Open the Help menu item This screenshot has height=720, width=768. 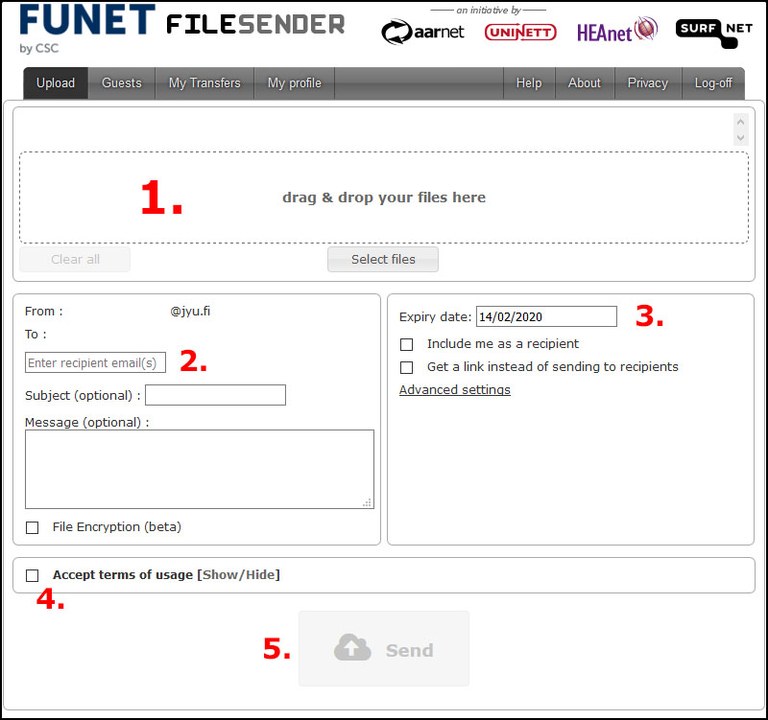click(x=529, y=83)
